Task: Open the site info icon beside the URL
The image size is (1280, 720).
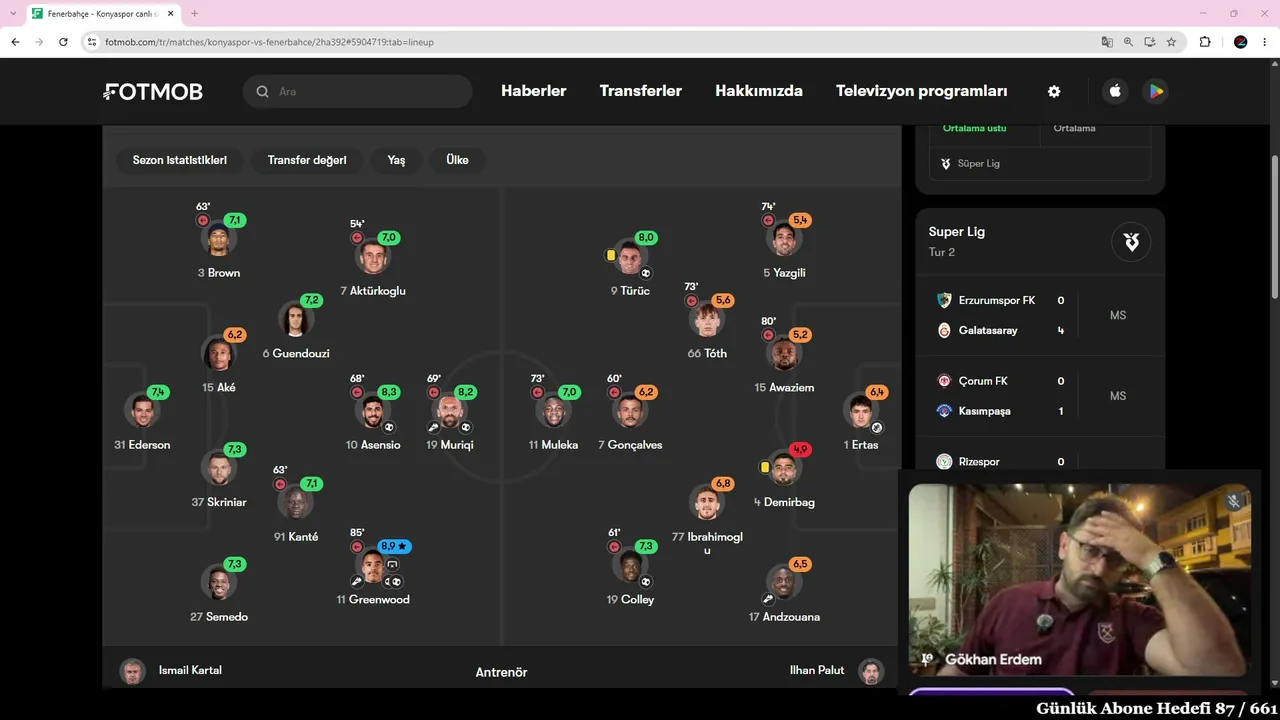Action: tap(92, 42)
